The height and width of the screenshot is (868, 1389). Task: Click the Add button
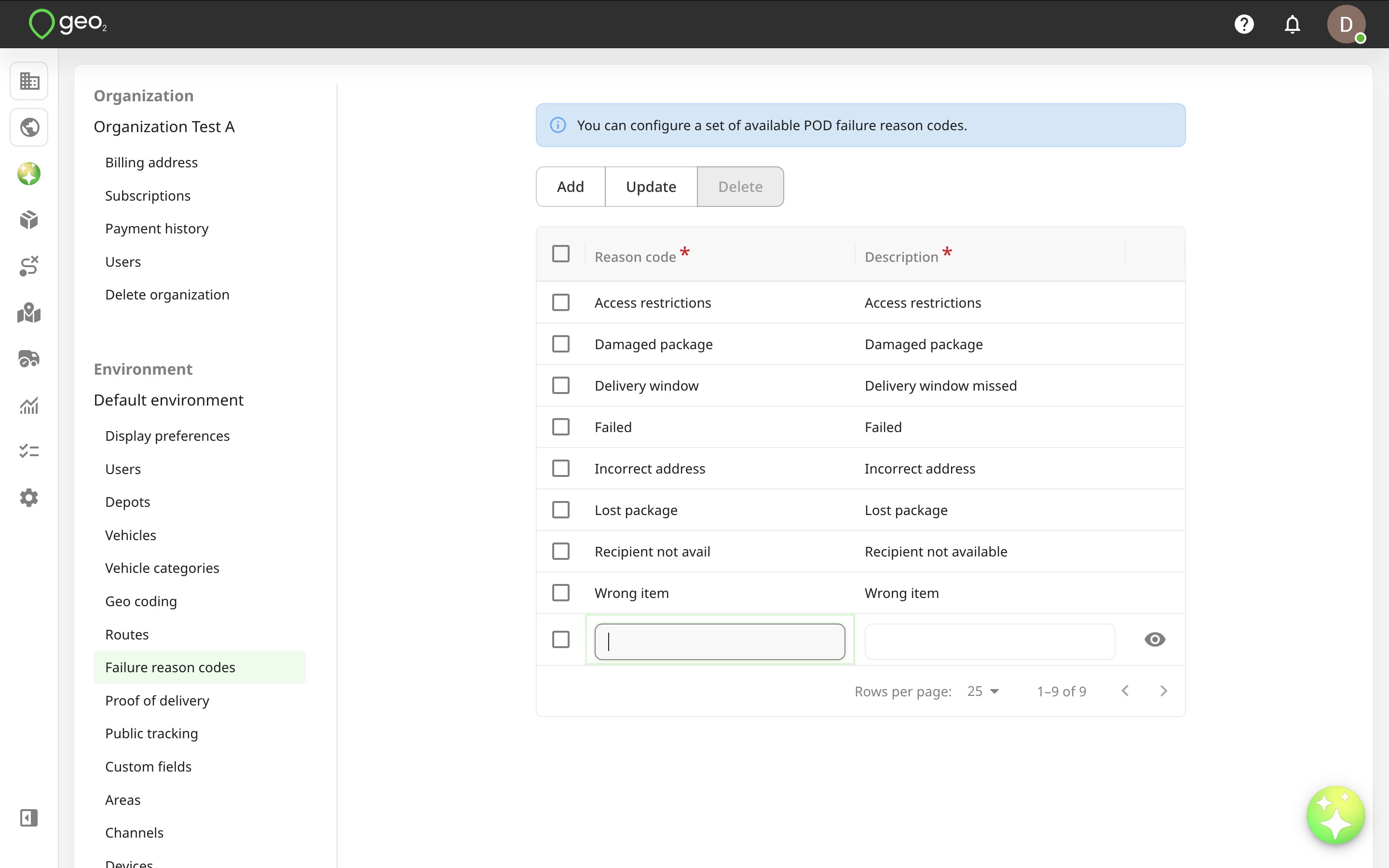coord(571,187)
